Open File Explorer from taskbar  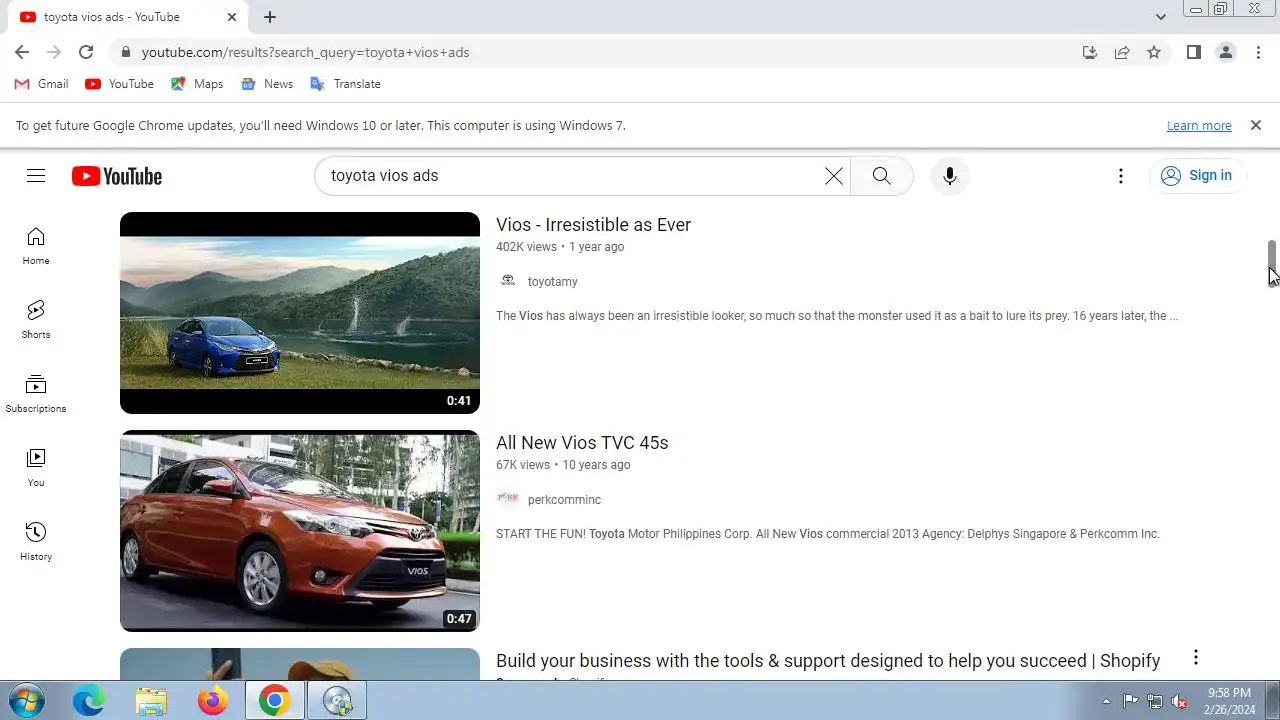pos(151,701)
